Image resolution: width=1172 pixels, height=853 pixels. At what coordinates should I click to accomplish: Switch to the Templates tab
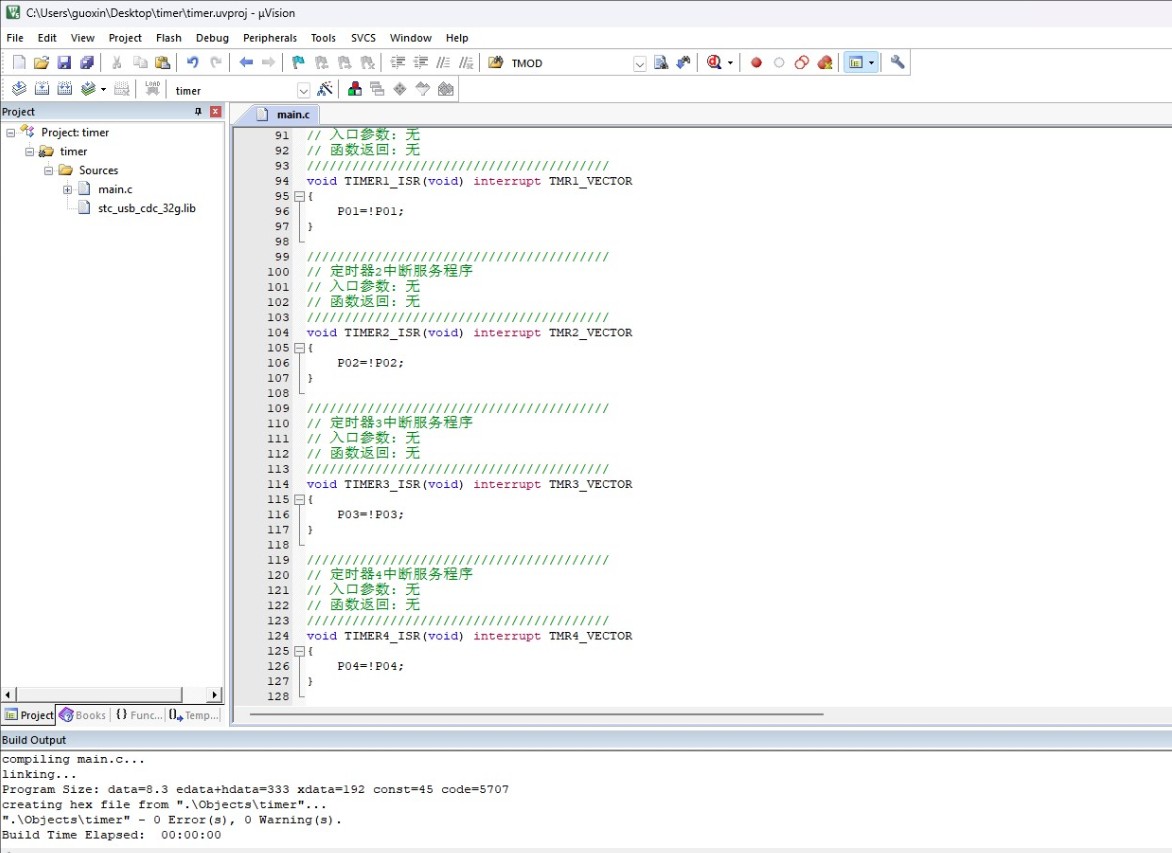(194, 715)
